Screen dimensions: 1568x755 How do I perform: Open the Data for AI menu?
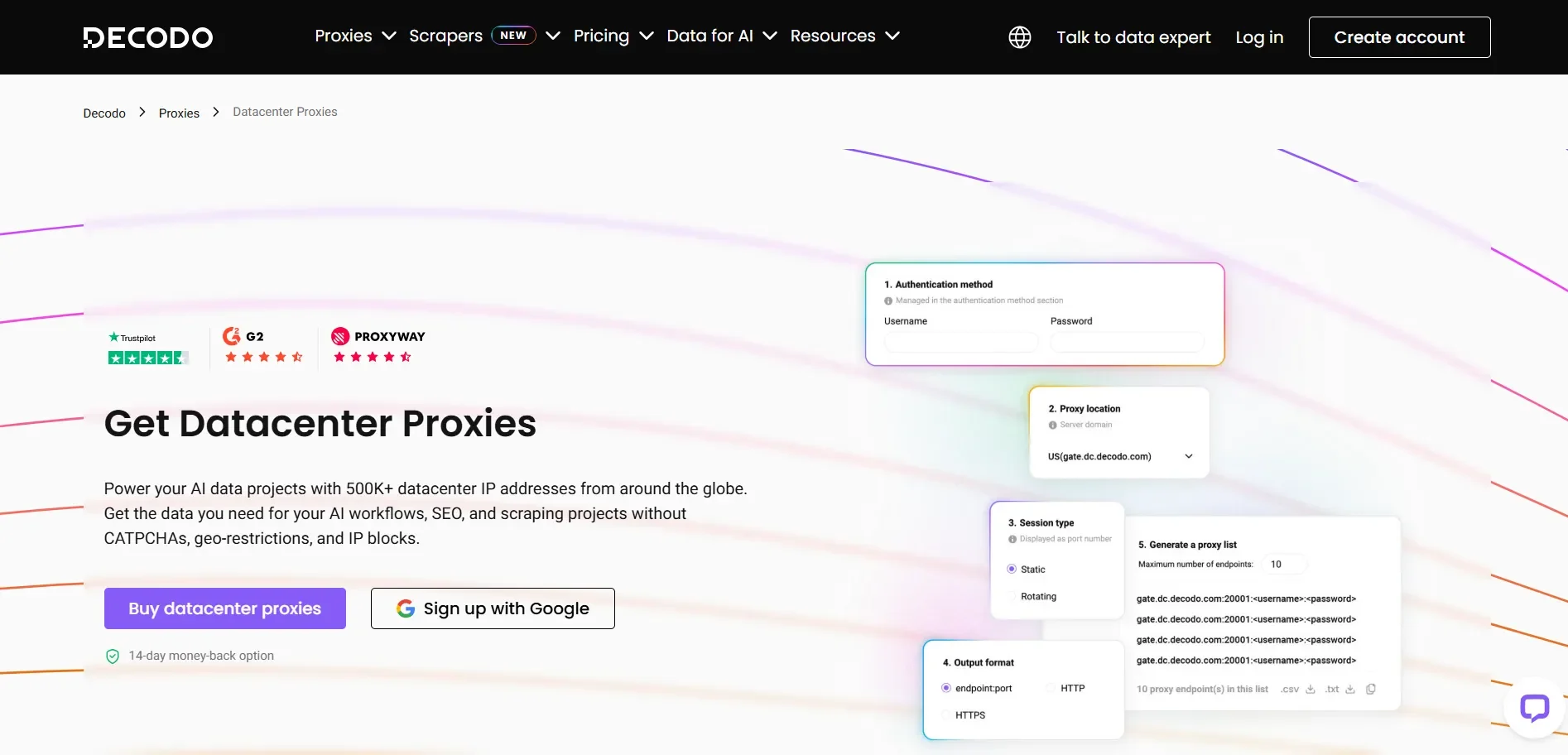pyautogui.click(x=721, y=36)
